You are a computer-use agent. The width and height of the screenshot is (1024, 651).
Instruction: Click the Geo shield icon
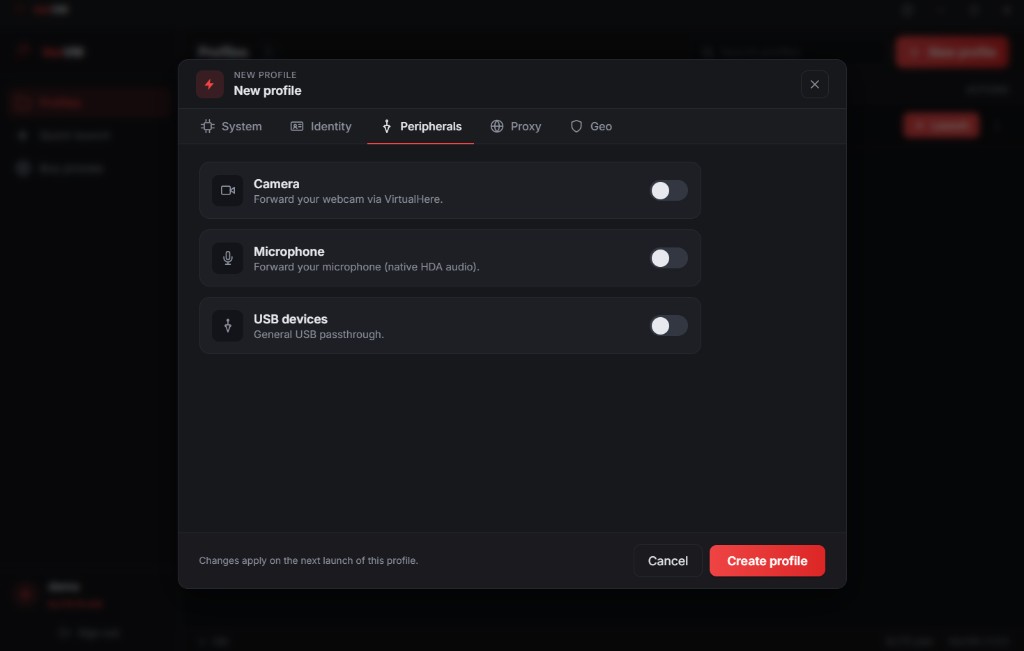576,126
